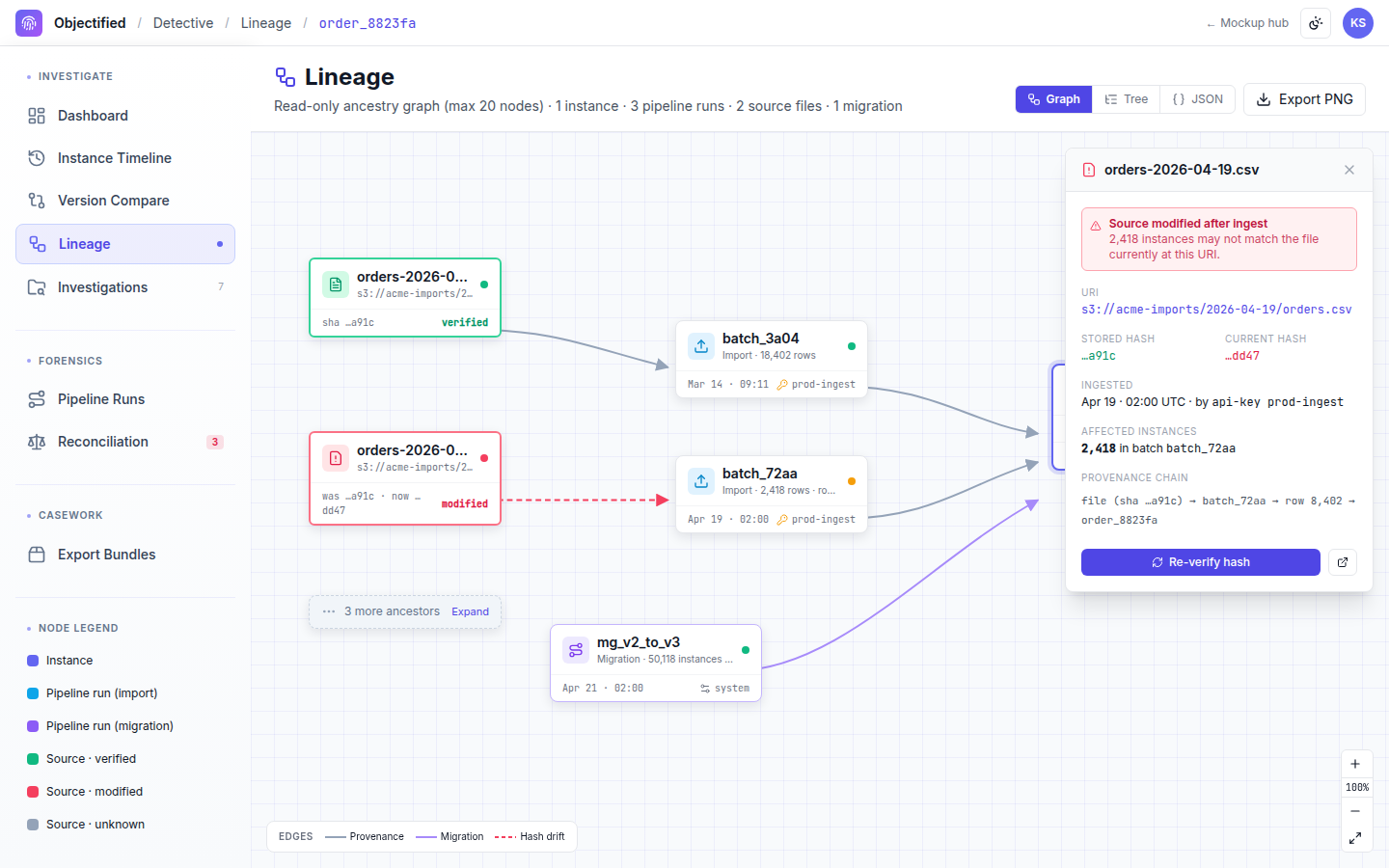Click the upload icon on batch_3a04
Screen dimensions: 1389x868
coord(701,346)
